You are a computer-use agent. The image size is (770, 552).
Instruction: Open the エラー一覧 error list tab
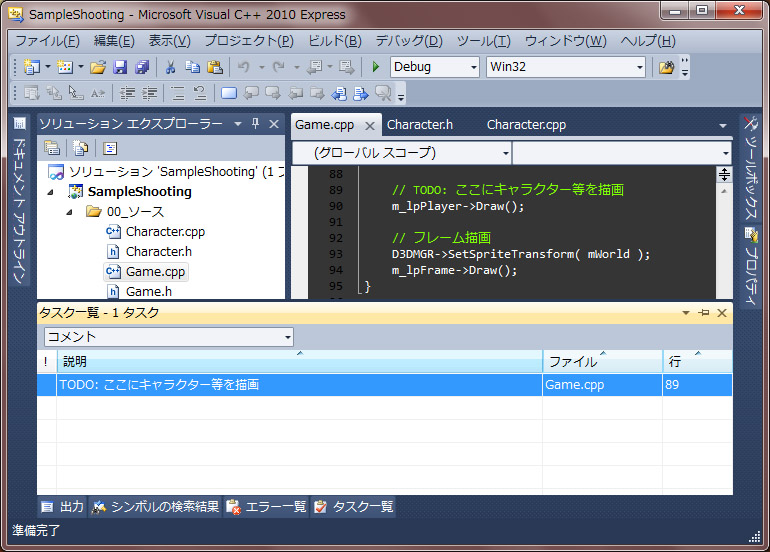click(267, 506)
